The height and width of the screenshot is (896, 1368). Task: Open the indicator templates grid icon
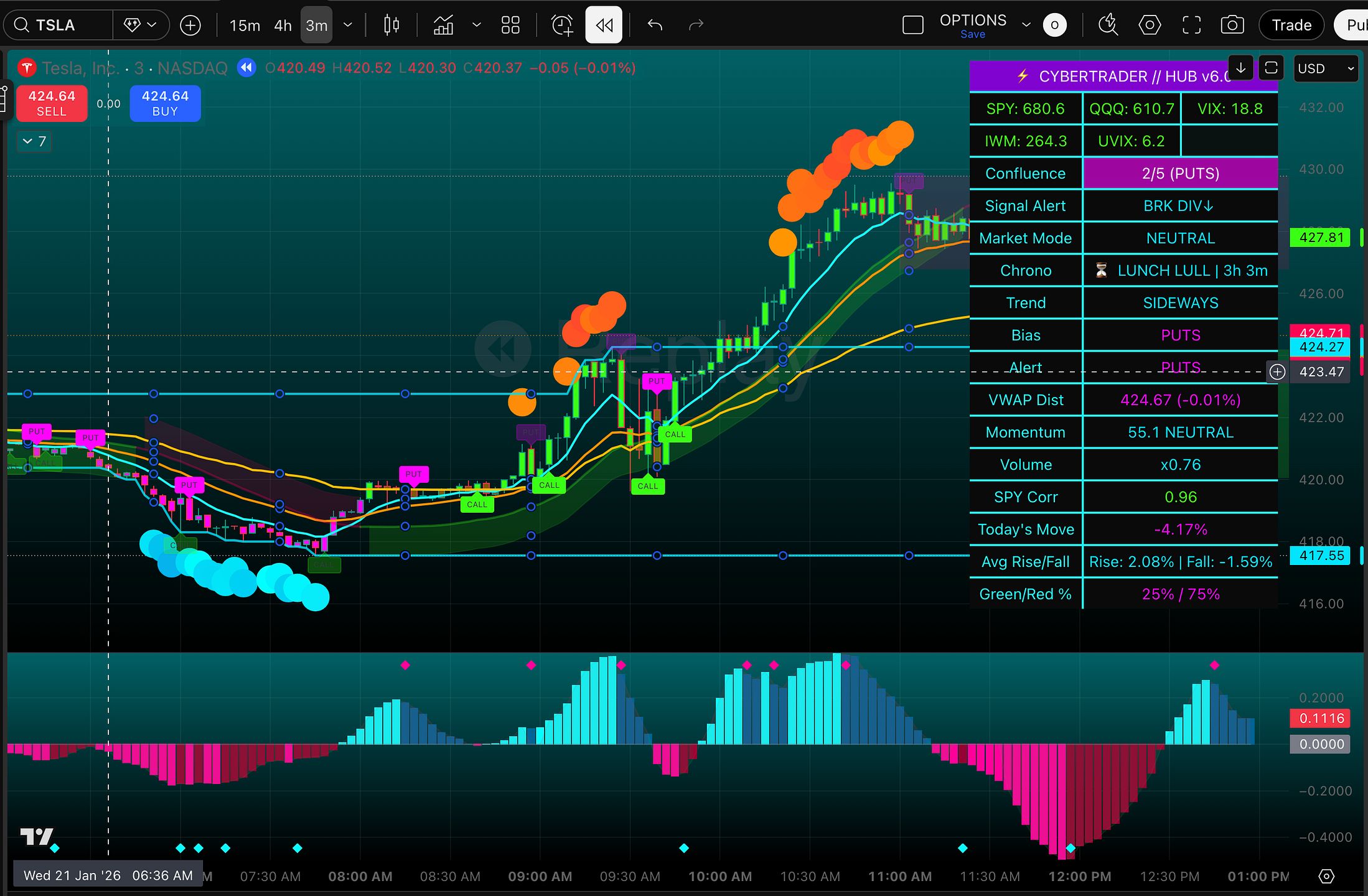click(x=510, y=26)
